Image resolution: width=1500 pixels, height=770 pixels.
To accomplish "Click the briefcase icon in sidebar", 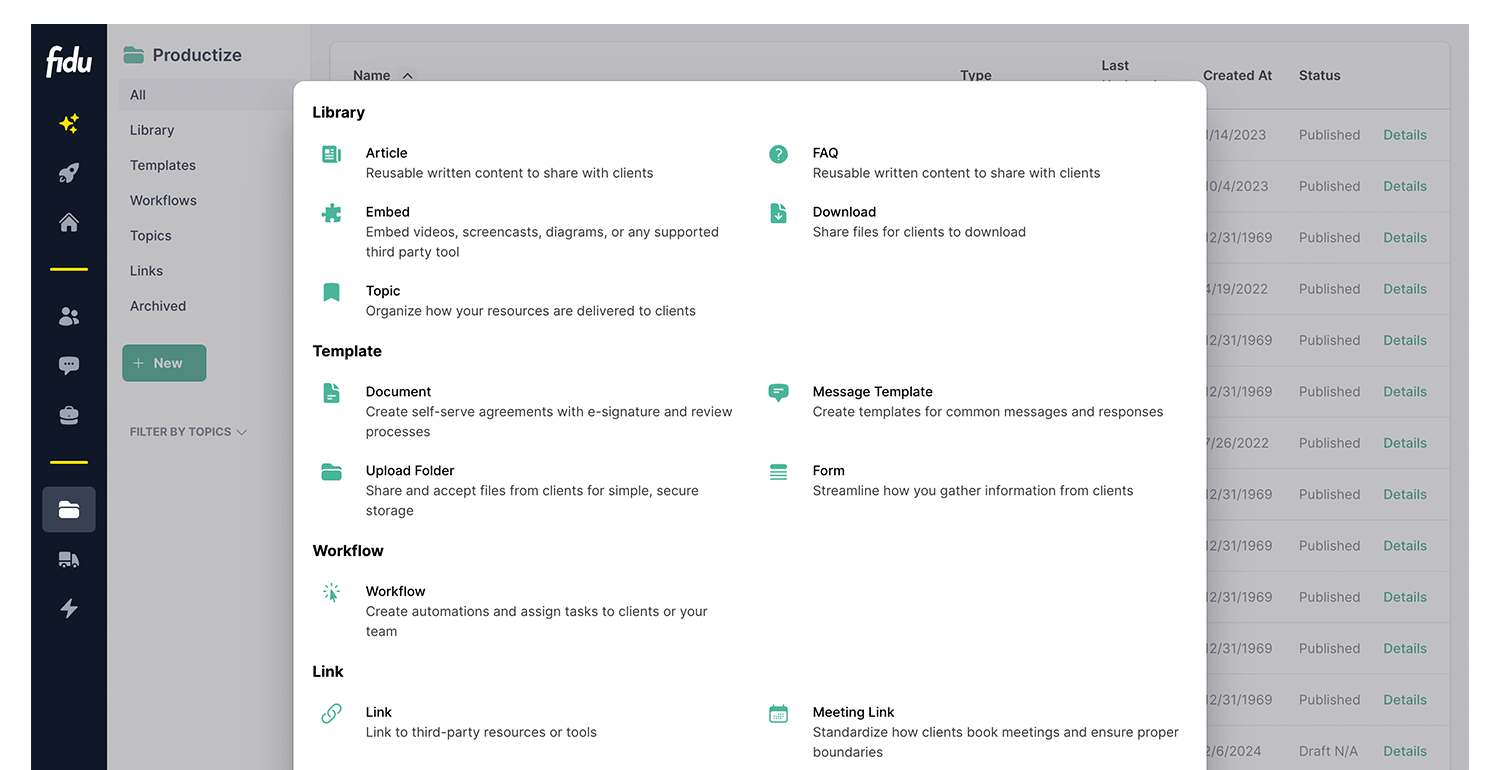I will click(69, 416).
